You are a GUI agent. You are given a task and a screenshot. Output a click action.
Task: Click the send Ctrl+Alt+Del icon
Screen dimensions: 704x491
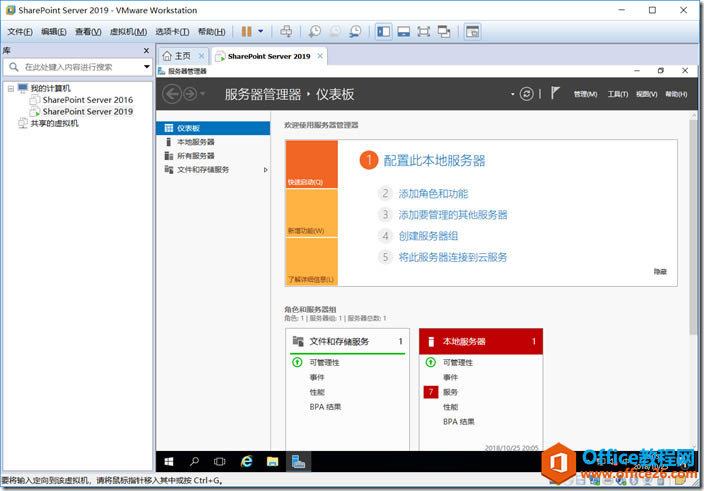pyautogui.click(x=286, y=31)
